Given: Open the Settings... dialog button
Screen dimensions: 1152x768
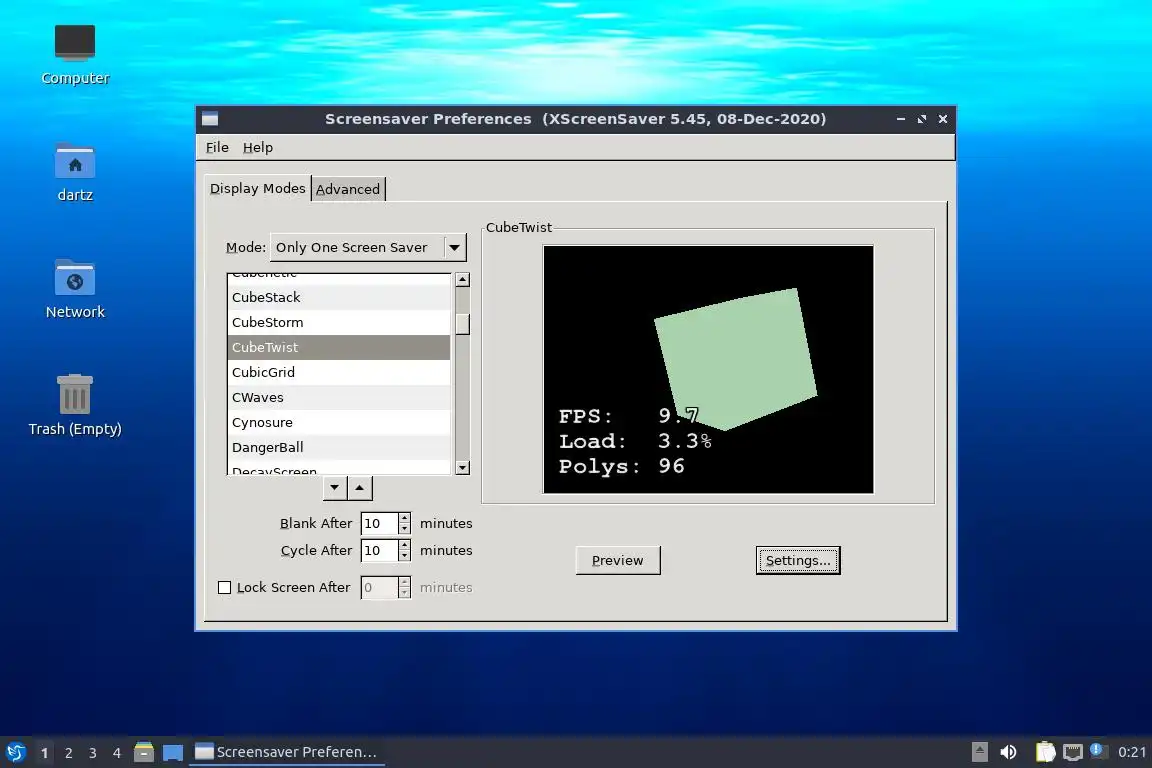Looking at the screenshot, I should (798, 560).
